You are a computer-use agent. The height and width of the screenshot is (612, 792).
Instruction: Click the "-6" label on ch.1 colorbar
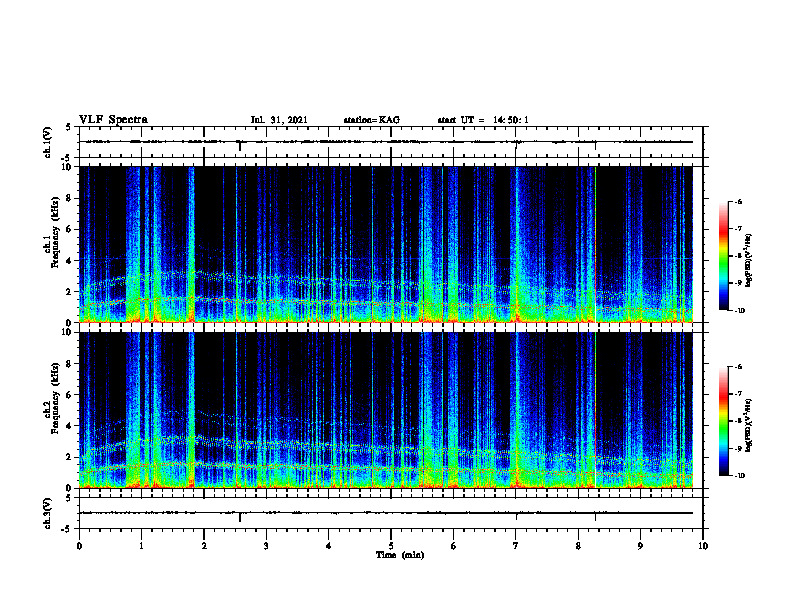738,201
